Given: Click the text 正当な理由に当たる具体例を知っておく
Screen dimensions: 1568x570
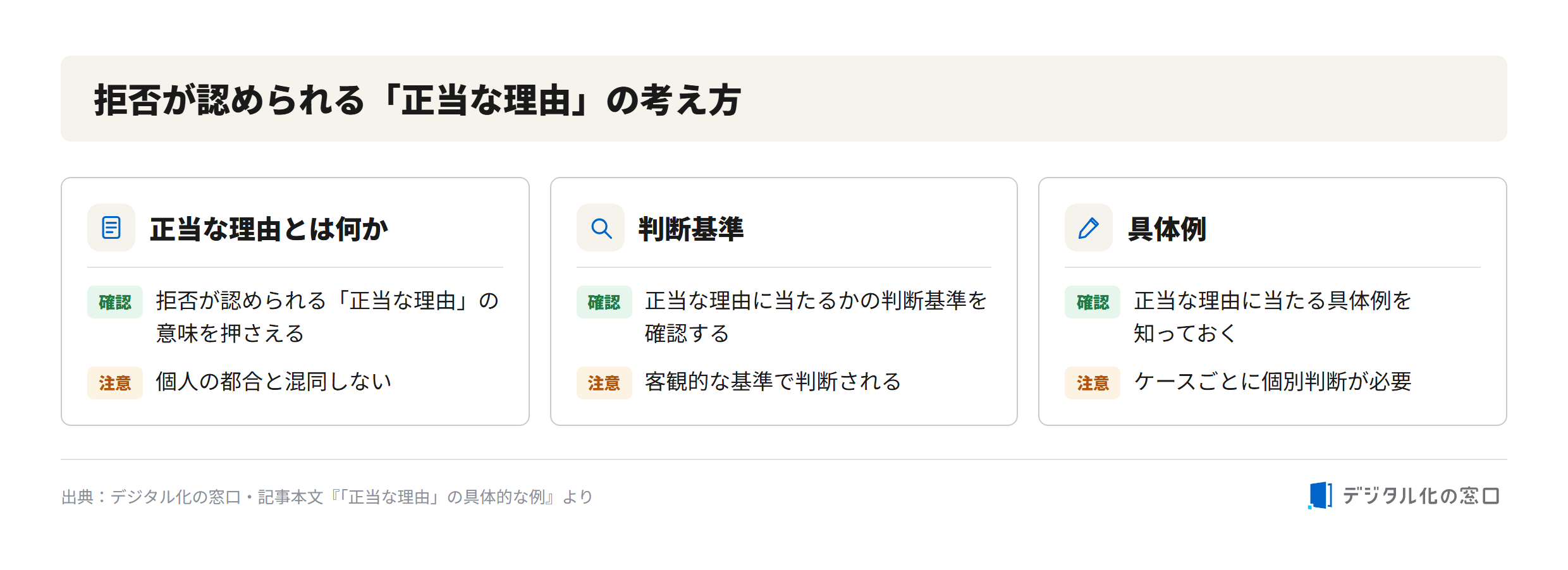Looking at the screenshot, I should tap(1273, 317).
